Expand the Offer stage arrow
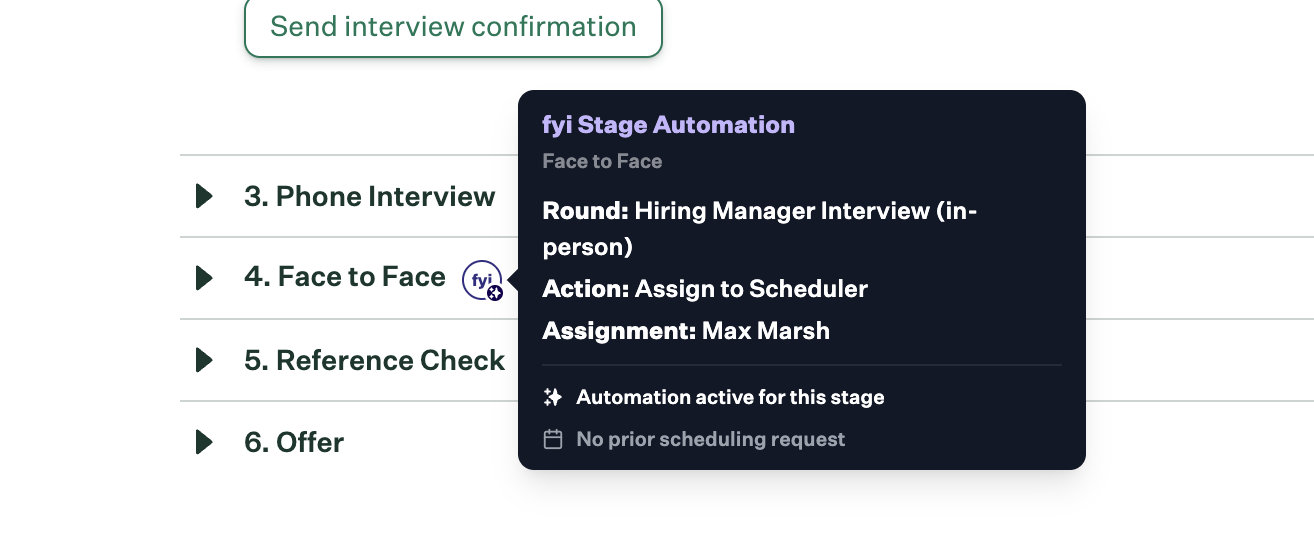Screen dimensions: 1314x556 coord(204,442)
